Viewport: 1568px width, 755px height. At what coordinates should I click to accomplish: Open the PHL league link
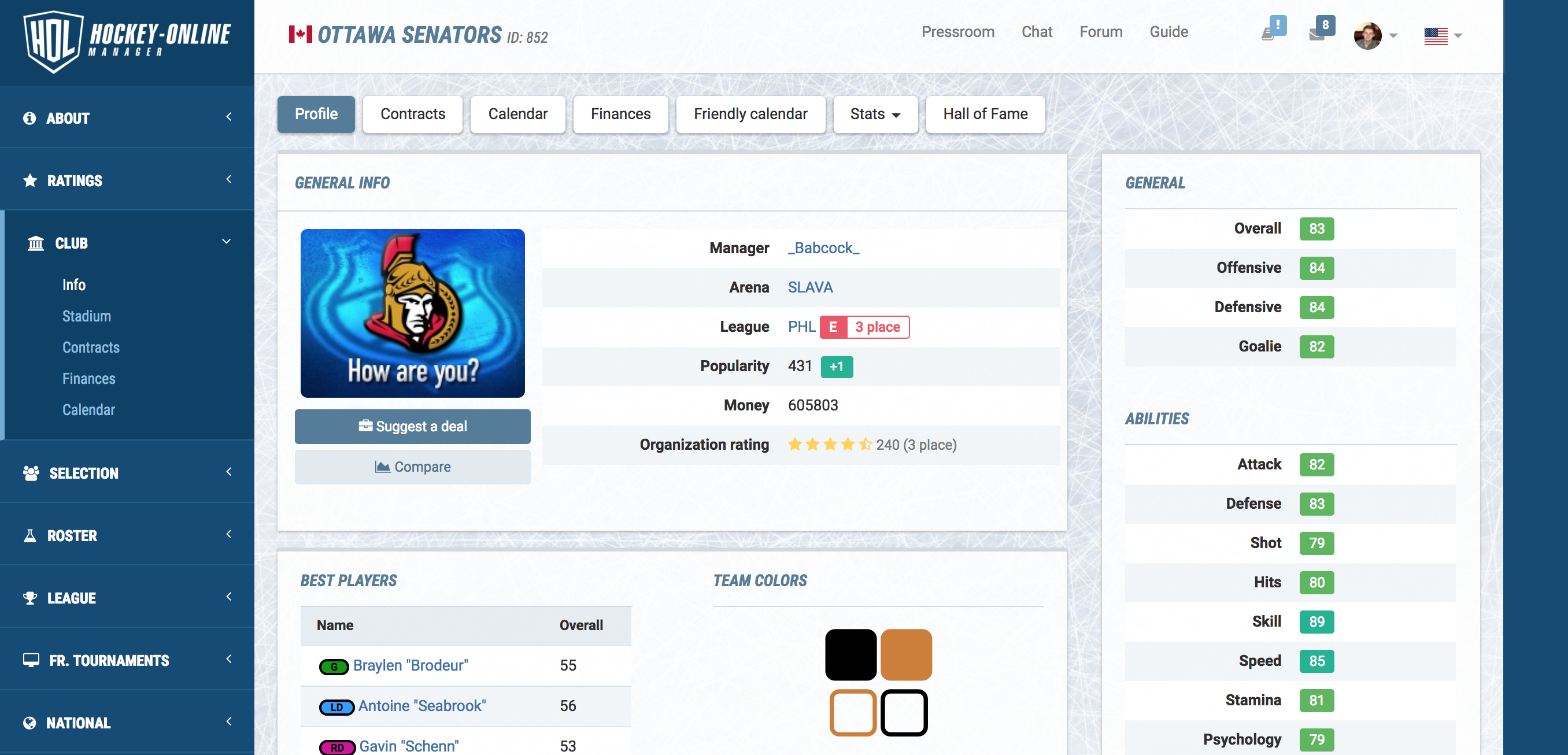click(x=802, y=327)
